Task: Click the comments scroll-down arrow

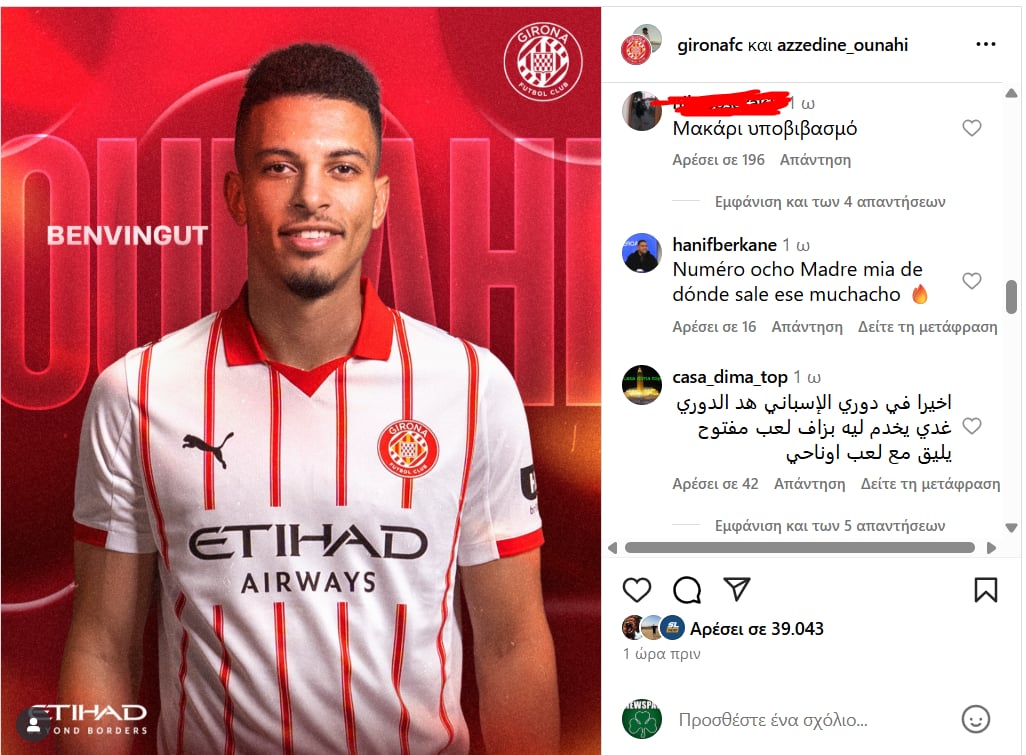Action: tap(1012, 527)
